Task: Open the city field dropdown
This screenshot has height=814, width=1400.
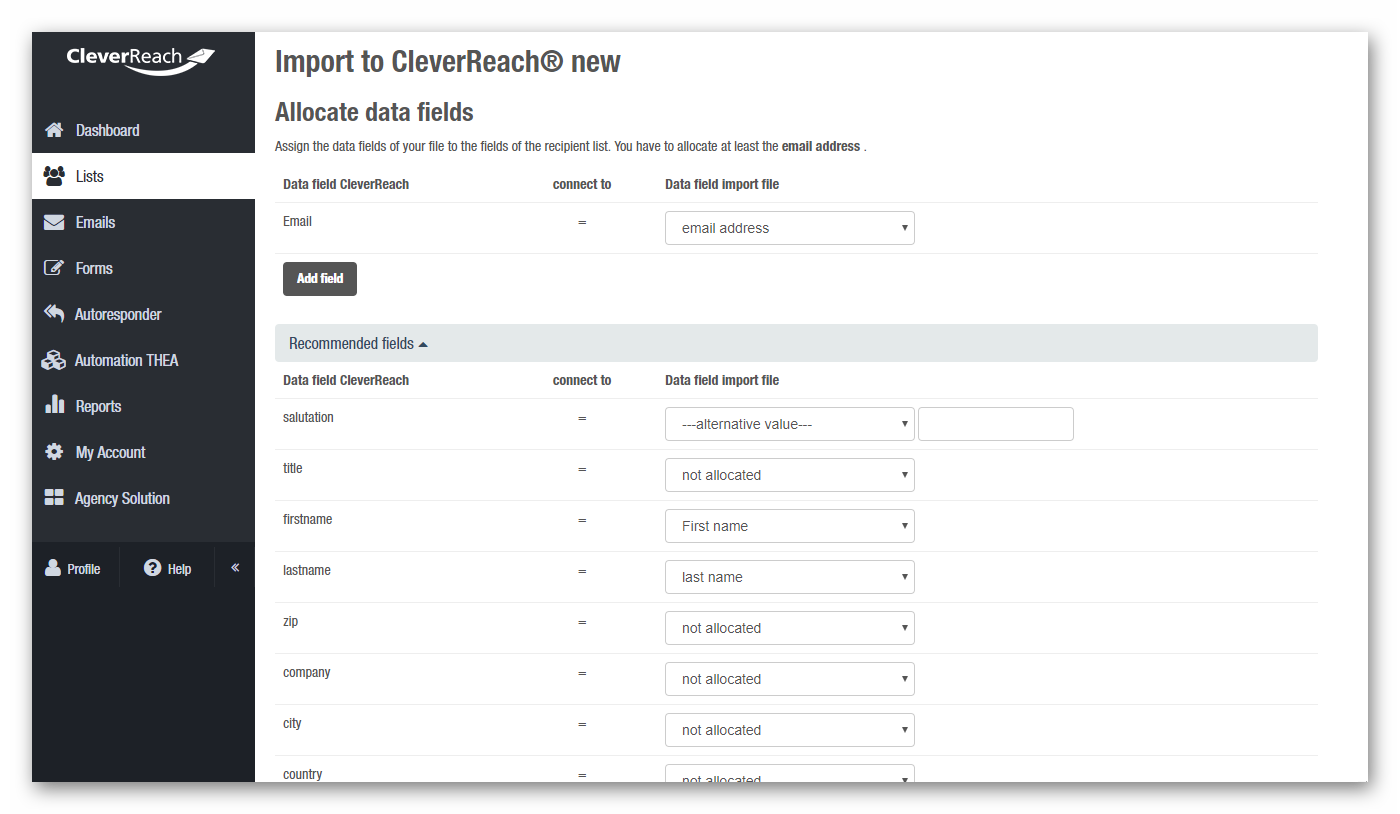Action: point(790,730)
